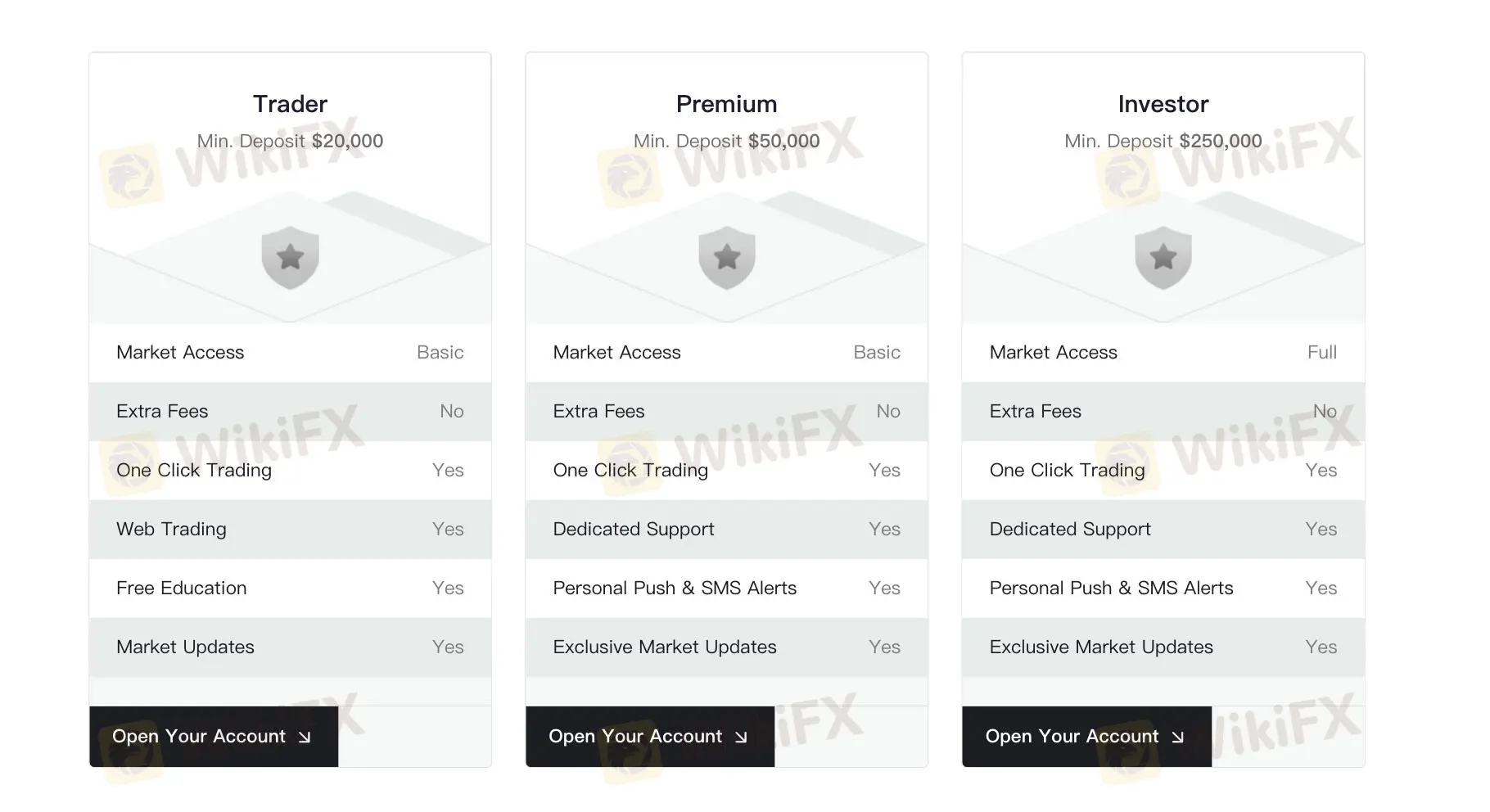The width and height of the screenshot is (1490, 812).
Task: Select the Trader plan title
Action: pos(290,104)
